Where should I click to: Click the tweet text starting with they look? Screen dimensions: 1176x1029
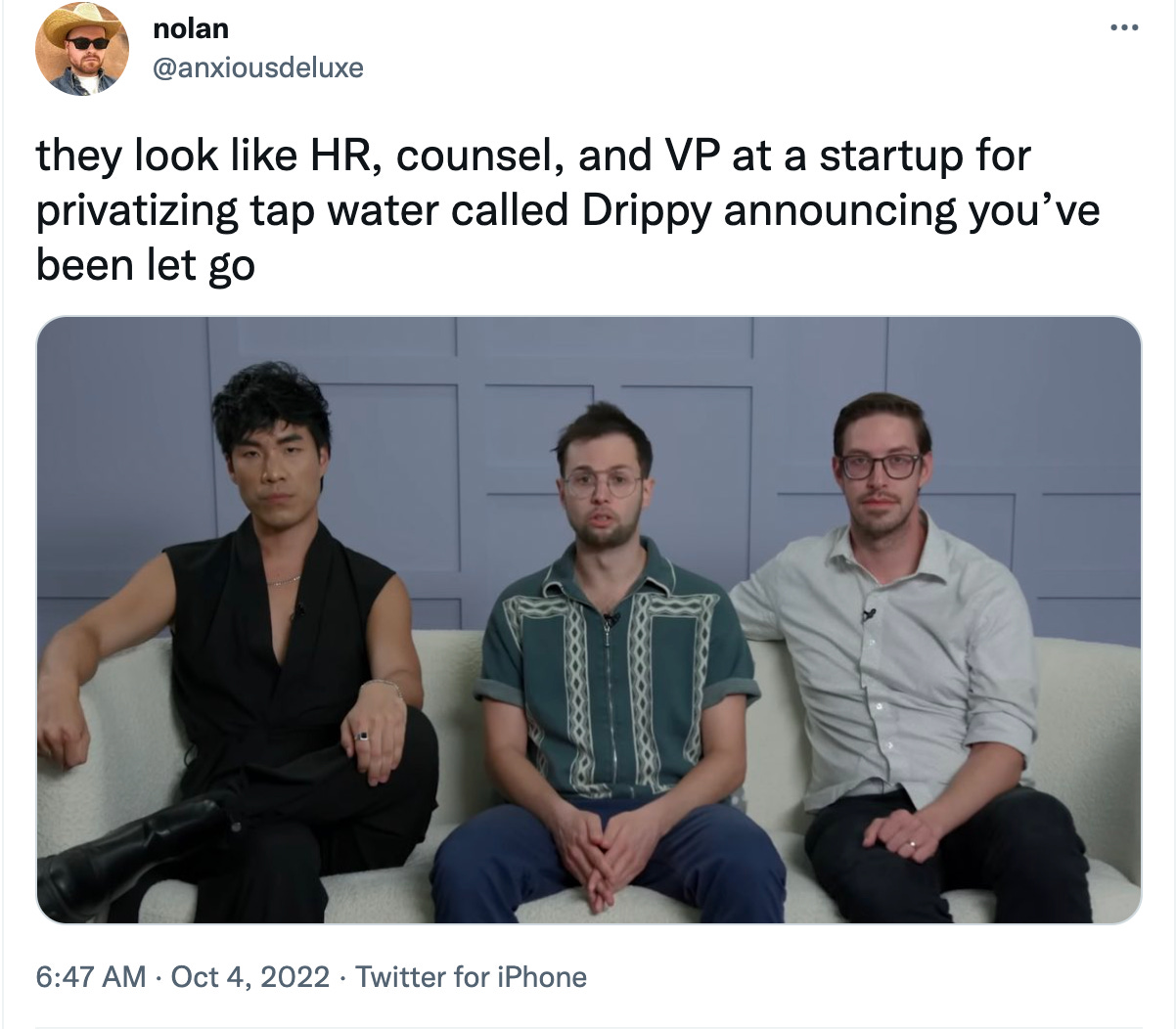[567, 210]
